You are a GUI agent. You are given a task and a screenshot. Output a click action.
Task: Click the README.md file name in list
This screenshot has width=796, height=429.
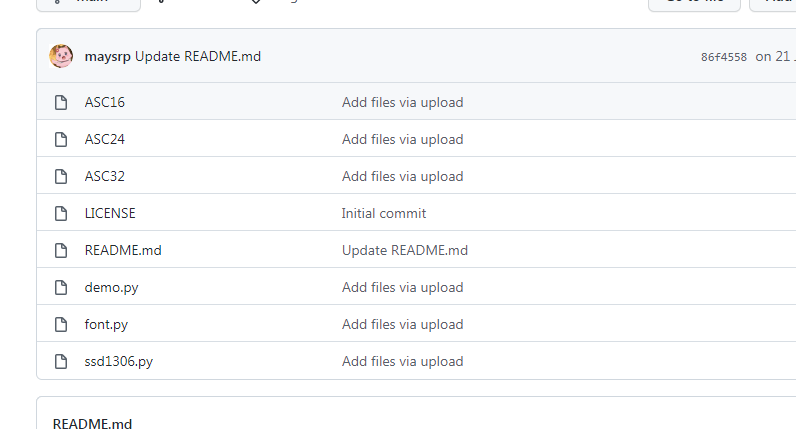point(123,250)
